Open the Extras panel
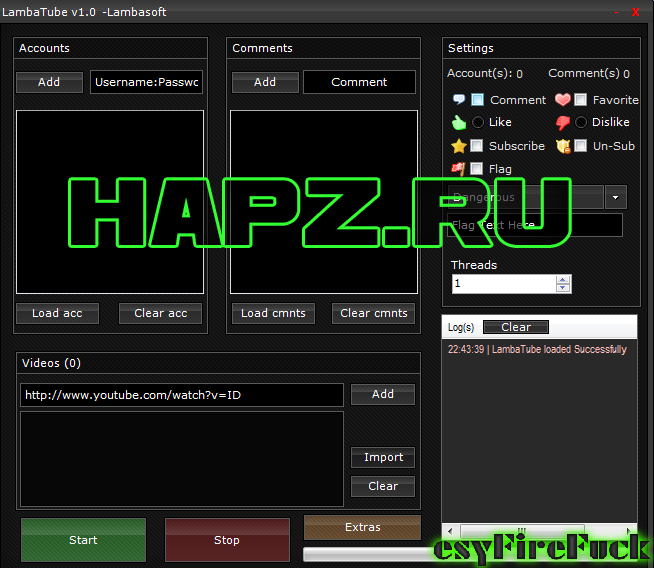654x568 pixels. [x=362, y=527]
